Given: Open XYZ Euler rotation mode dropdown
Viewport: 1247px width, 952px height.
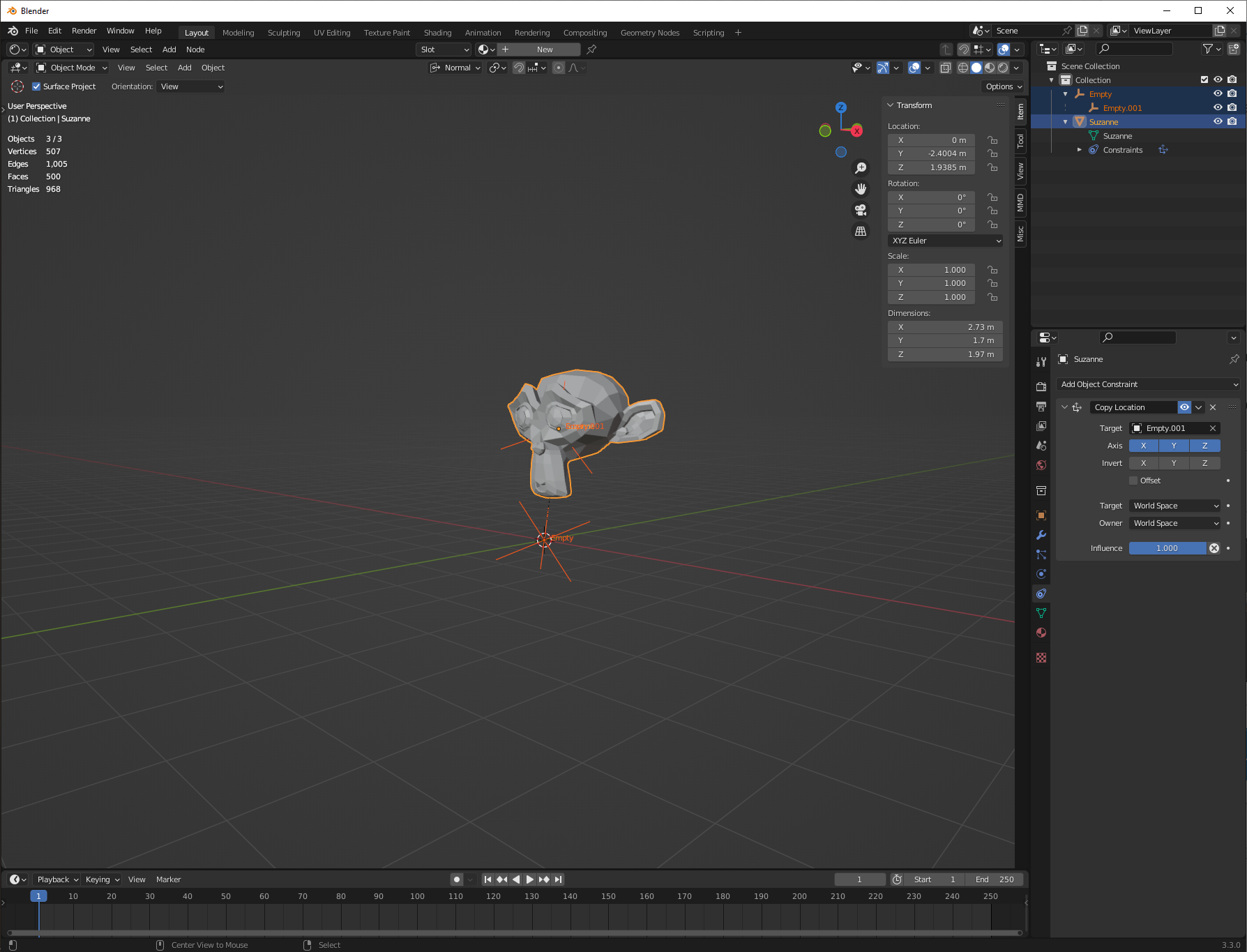Looking at the screenshot, I should pyautogui.click(x=946, y=241).
